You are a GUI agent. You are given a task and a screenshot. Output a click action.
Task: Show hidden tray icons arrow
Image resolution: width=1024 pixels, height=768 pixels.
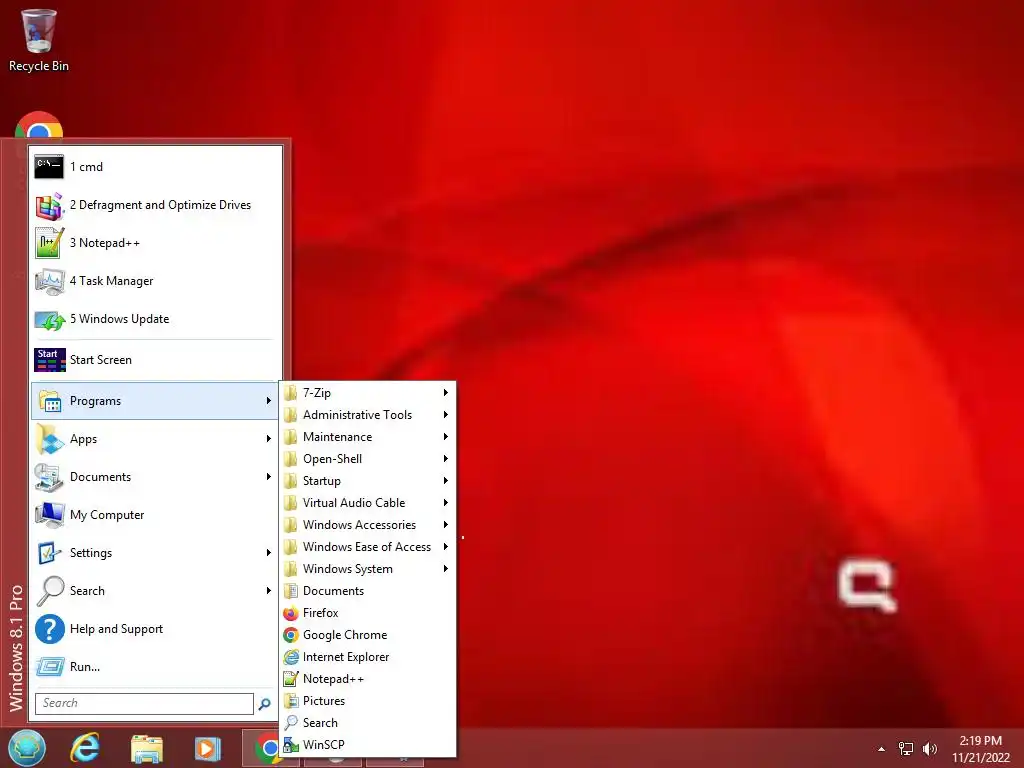click(x=882, y=749)
